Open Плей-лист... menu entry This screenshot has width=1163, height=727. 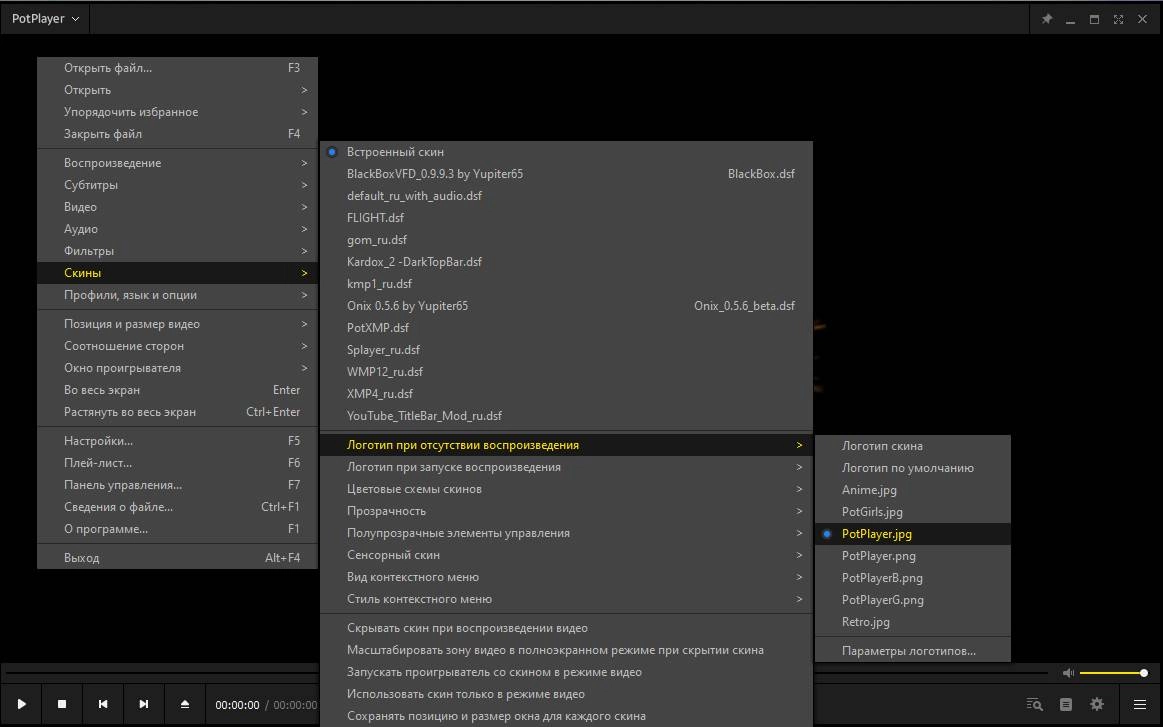coord(177,463)
